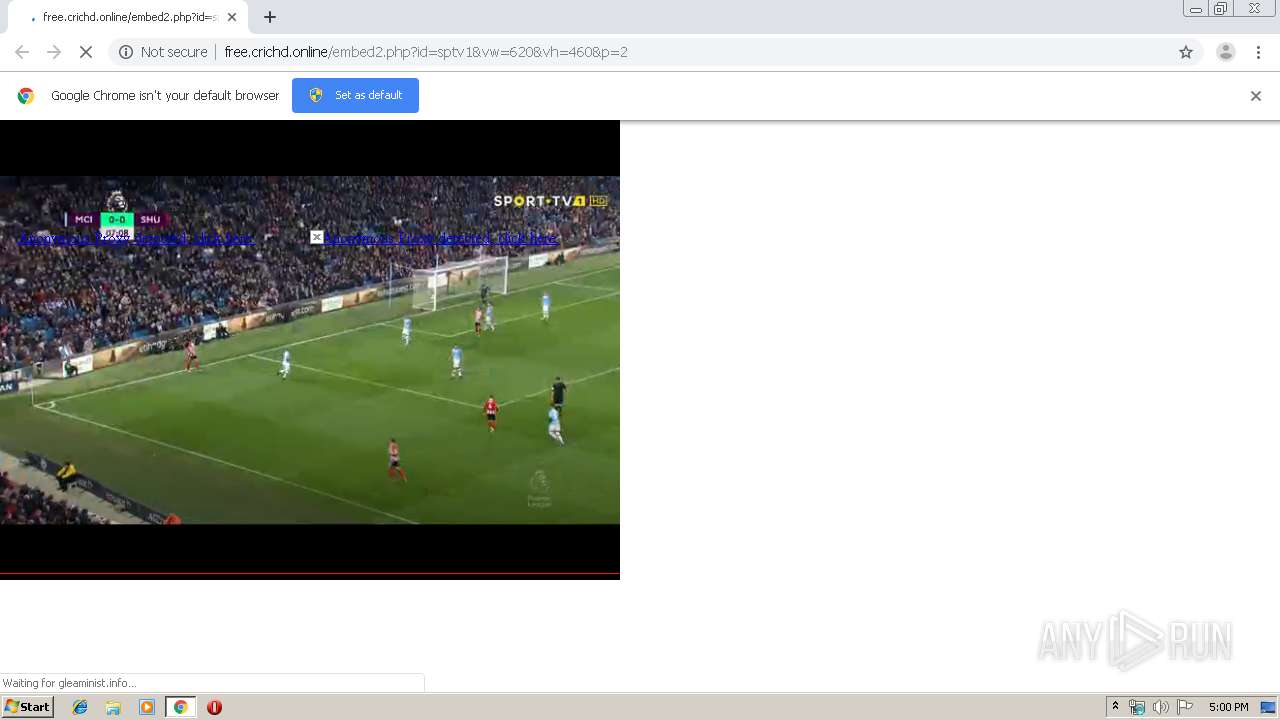Go back with the browser back arrow
Viewport: 1280px width, 720px height.
click(x=22, y=52)
